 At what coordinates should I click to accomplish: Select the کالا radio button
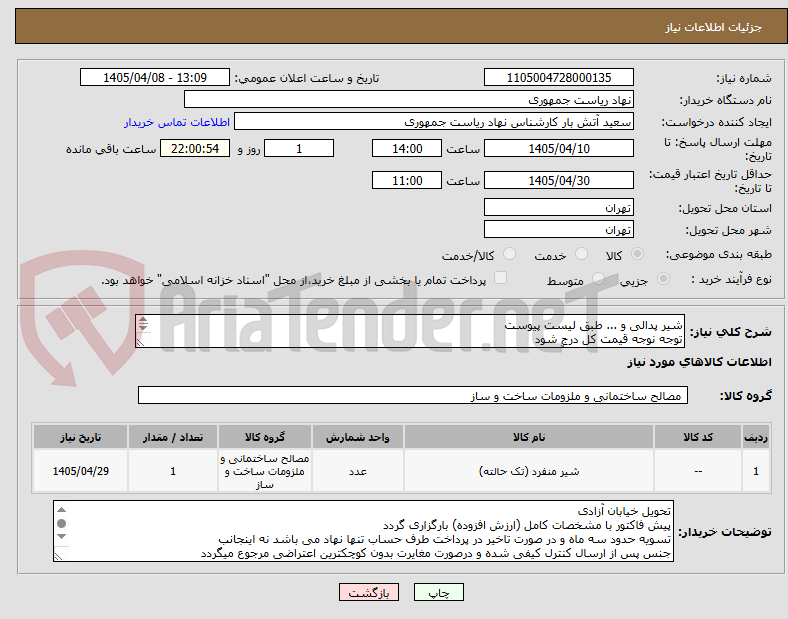point(637,254)
